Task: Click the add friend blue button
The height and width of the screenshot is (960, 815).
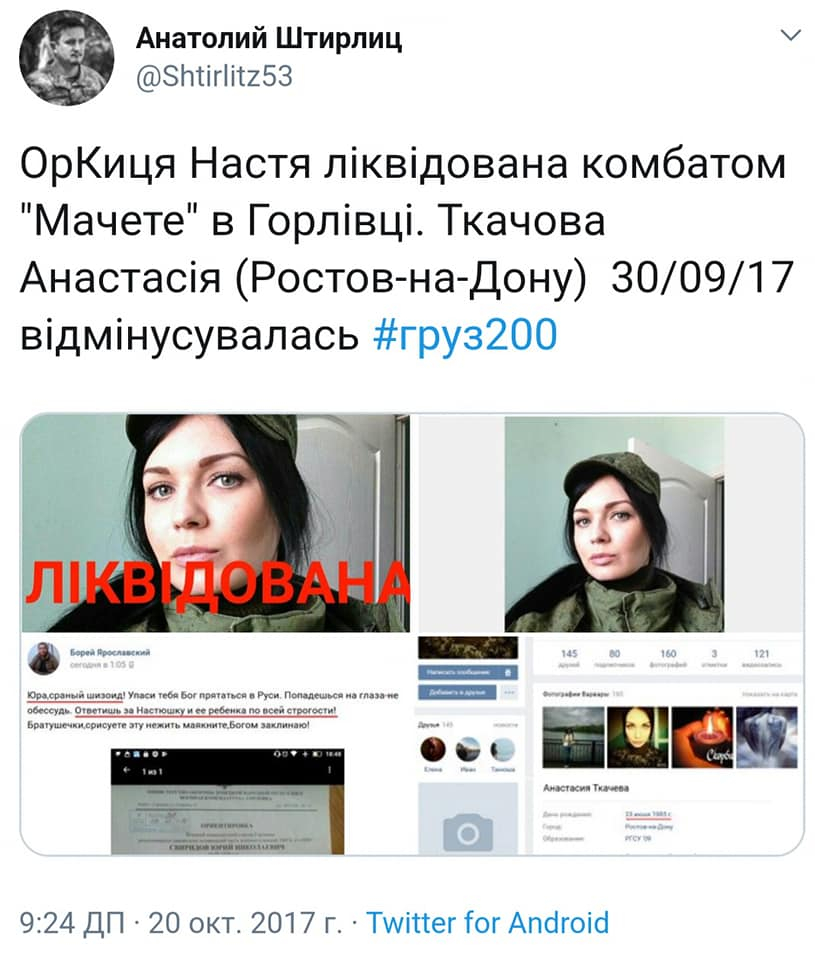Action: 457,692
